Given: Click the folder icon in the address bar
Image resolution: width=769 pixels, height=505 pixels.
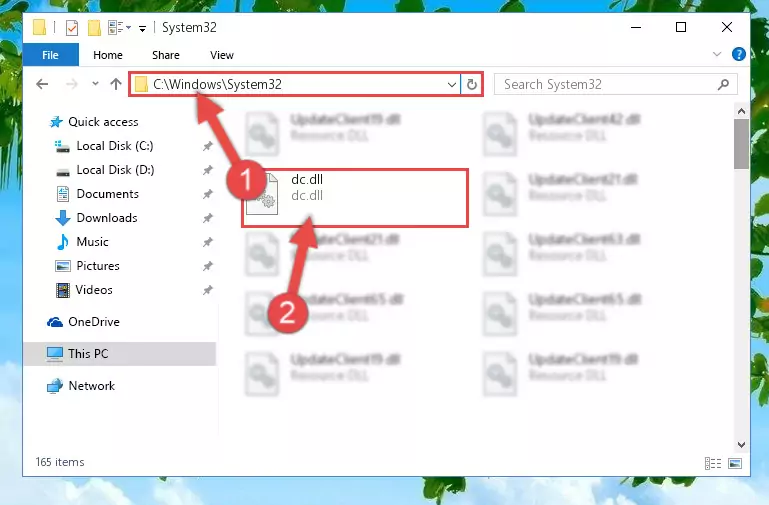Looking at the screenshot, I should point(141,84).
